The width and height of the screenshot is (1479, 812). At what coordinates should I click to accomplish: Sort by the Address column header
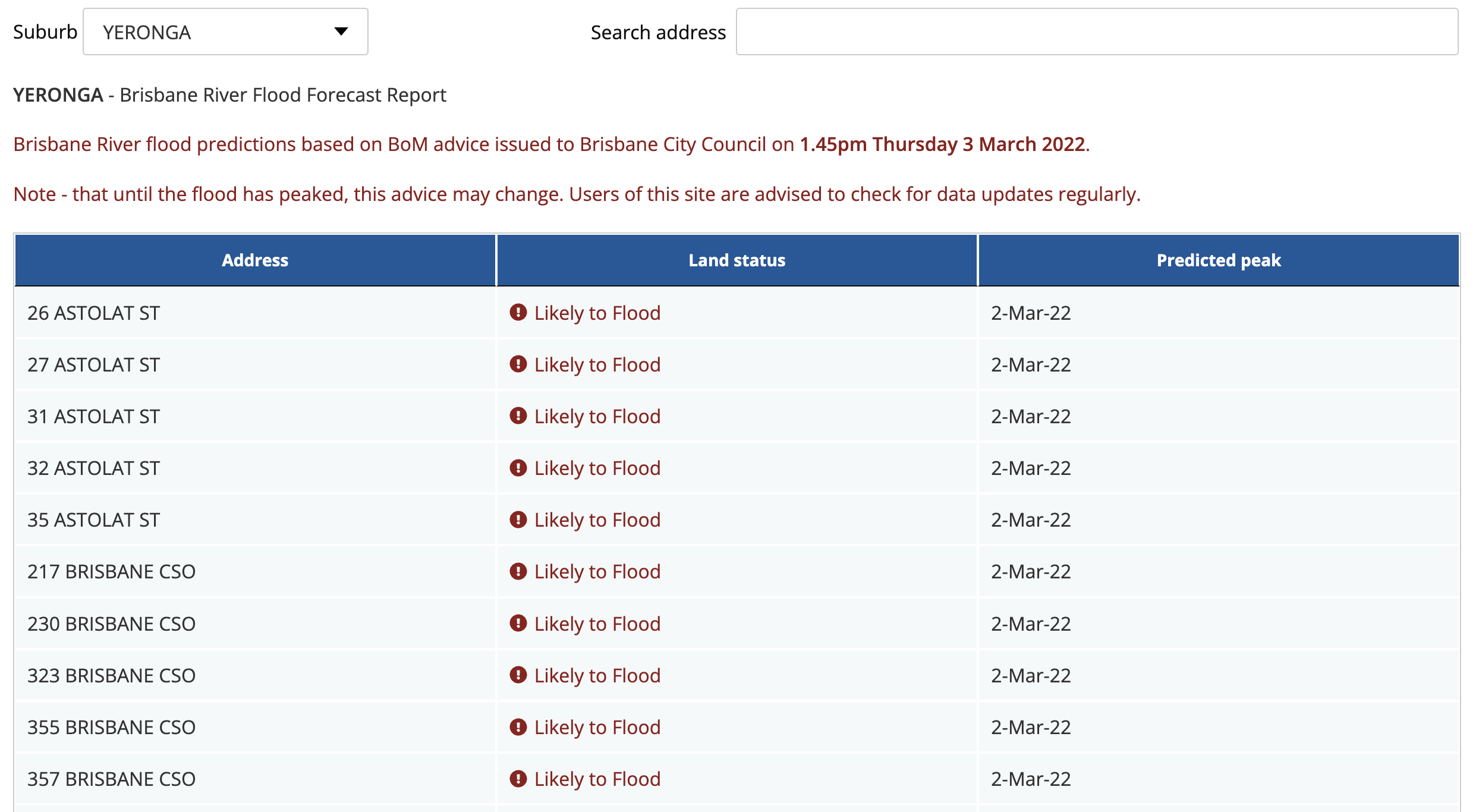pos(255,260)
